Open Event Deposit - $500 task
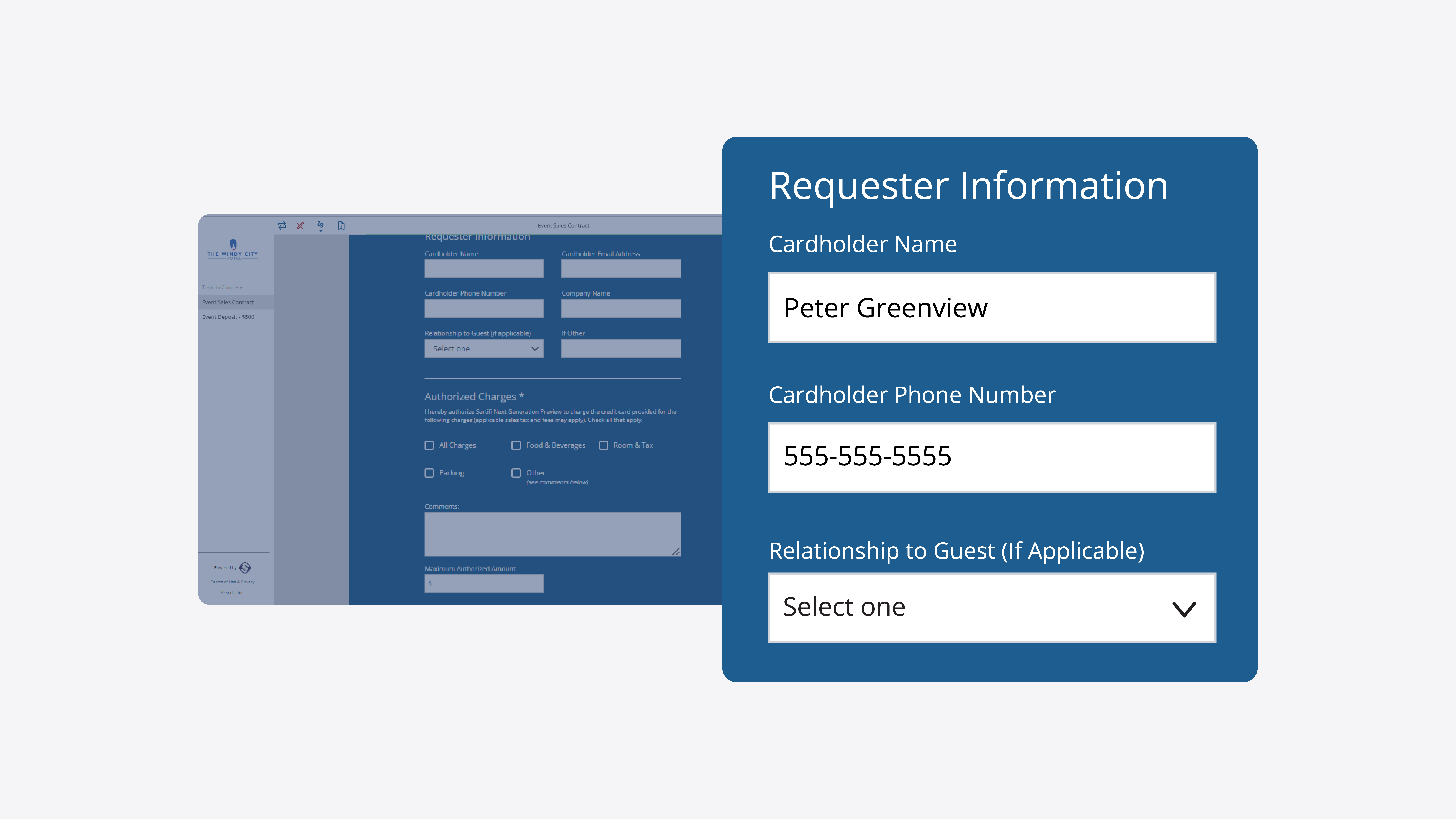 [228, 317]
